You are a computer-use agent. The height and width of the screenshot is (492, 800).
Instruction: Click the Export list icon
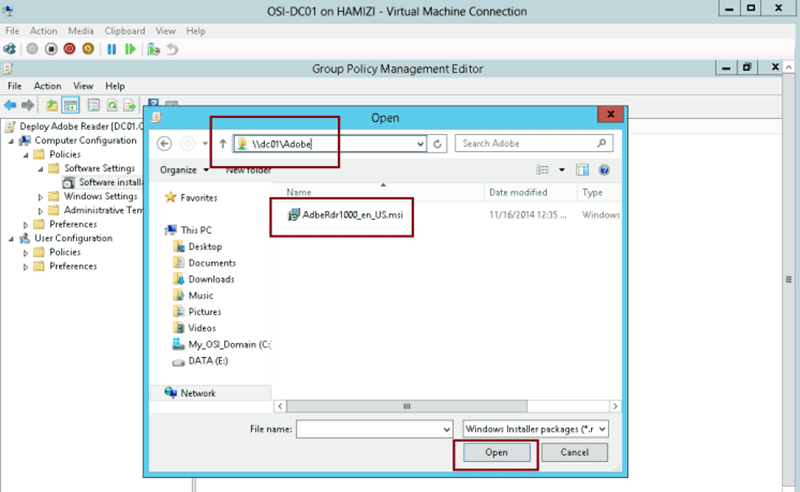coord(130,105)
